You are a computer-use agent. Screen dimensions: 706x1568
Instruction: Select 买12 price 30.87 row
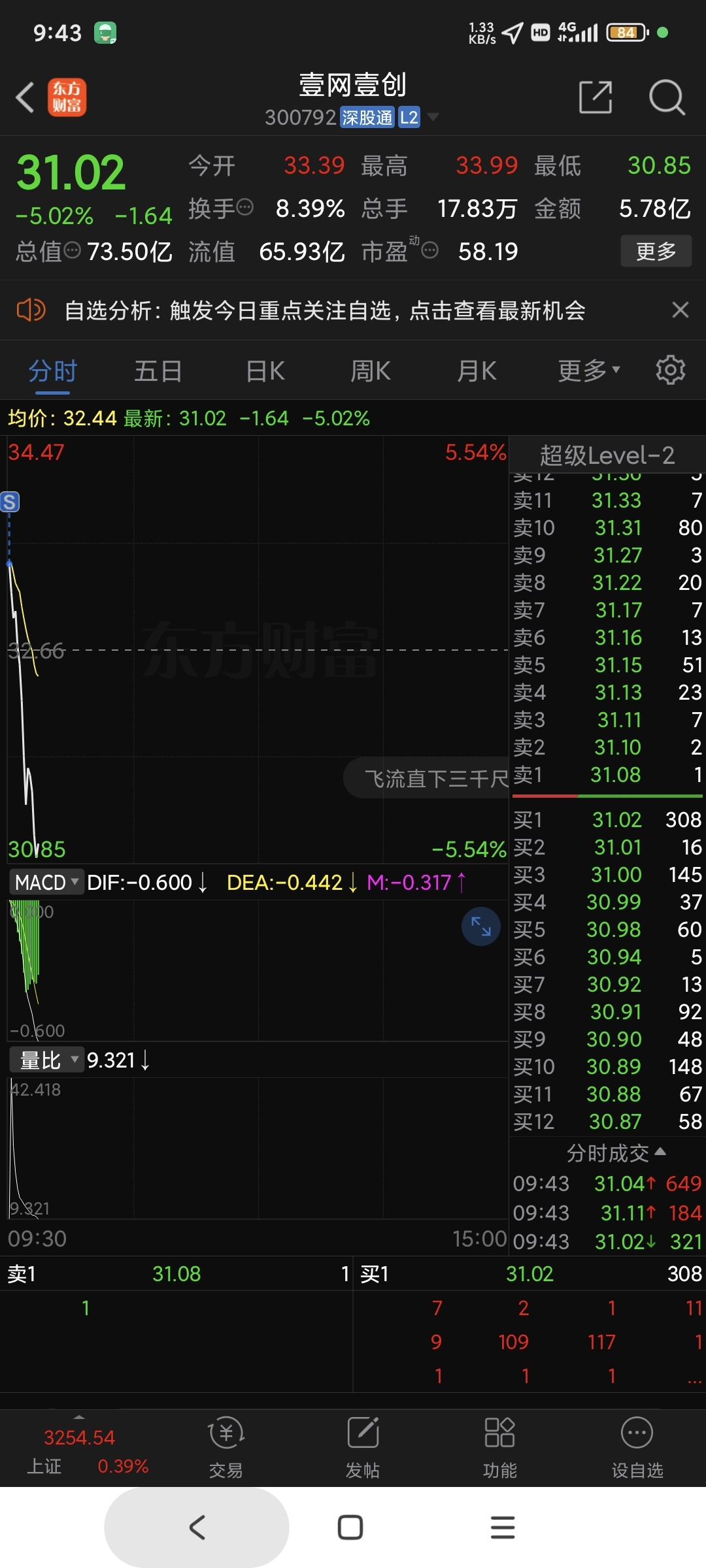click(607, 1122)
